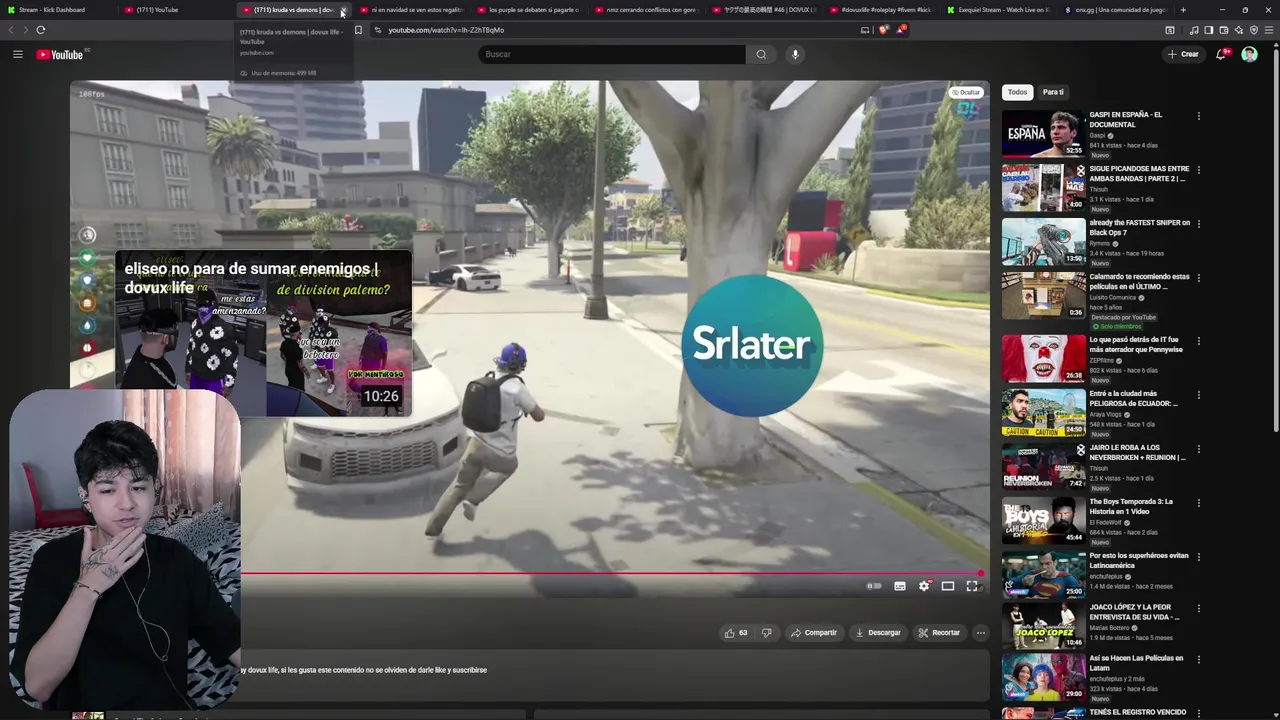Open the account avatar menu

click(x=1249, y=54)
